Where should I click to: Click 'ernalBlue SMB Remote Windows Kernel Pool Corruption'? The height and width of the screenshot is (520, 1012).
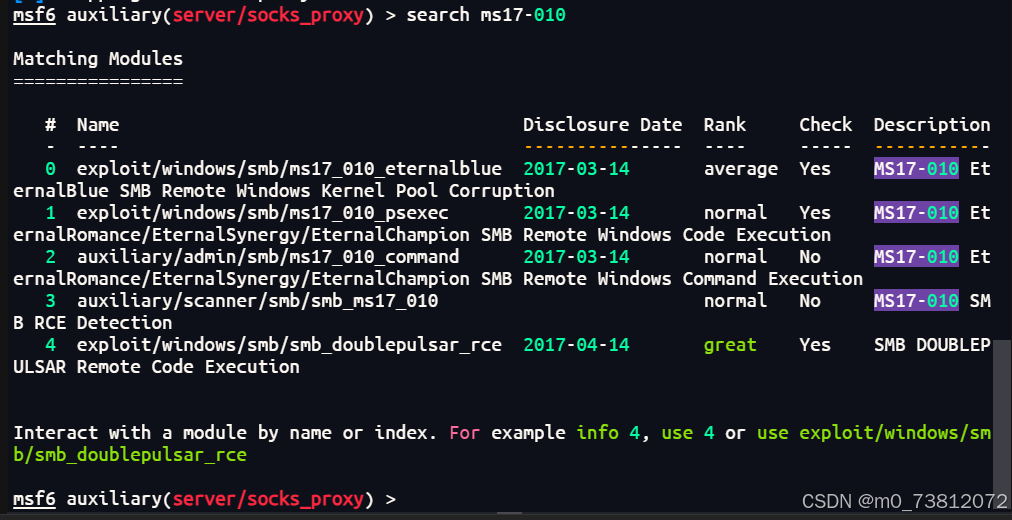pos(284,191)
